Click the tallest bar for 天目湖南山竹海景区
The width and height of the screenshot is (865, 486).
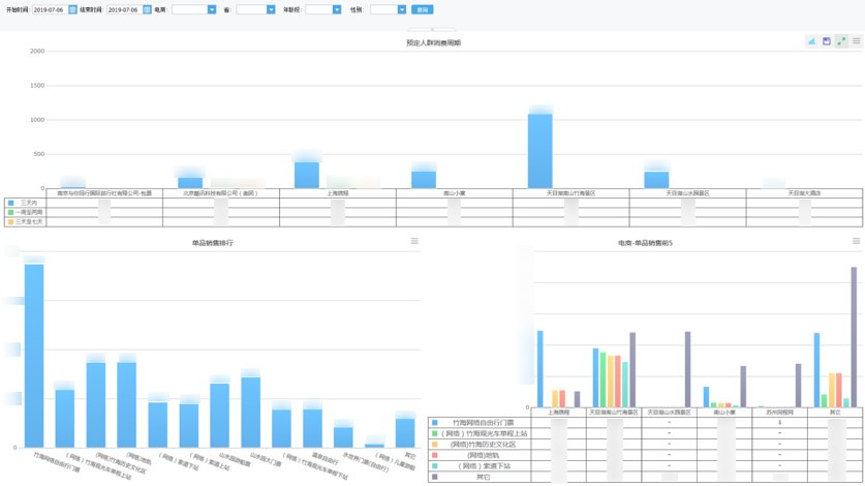click(540, 151)
